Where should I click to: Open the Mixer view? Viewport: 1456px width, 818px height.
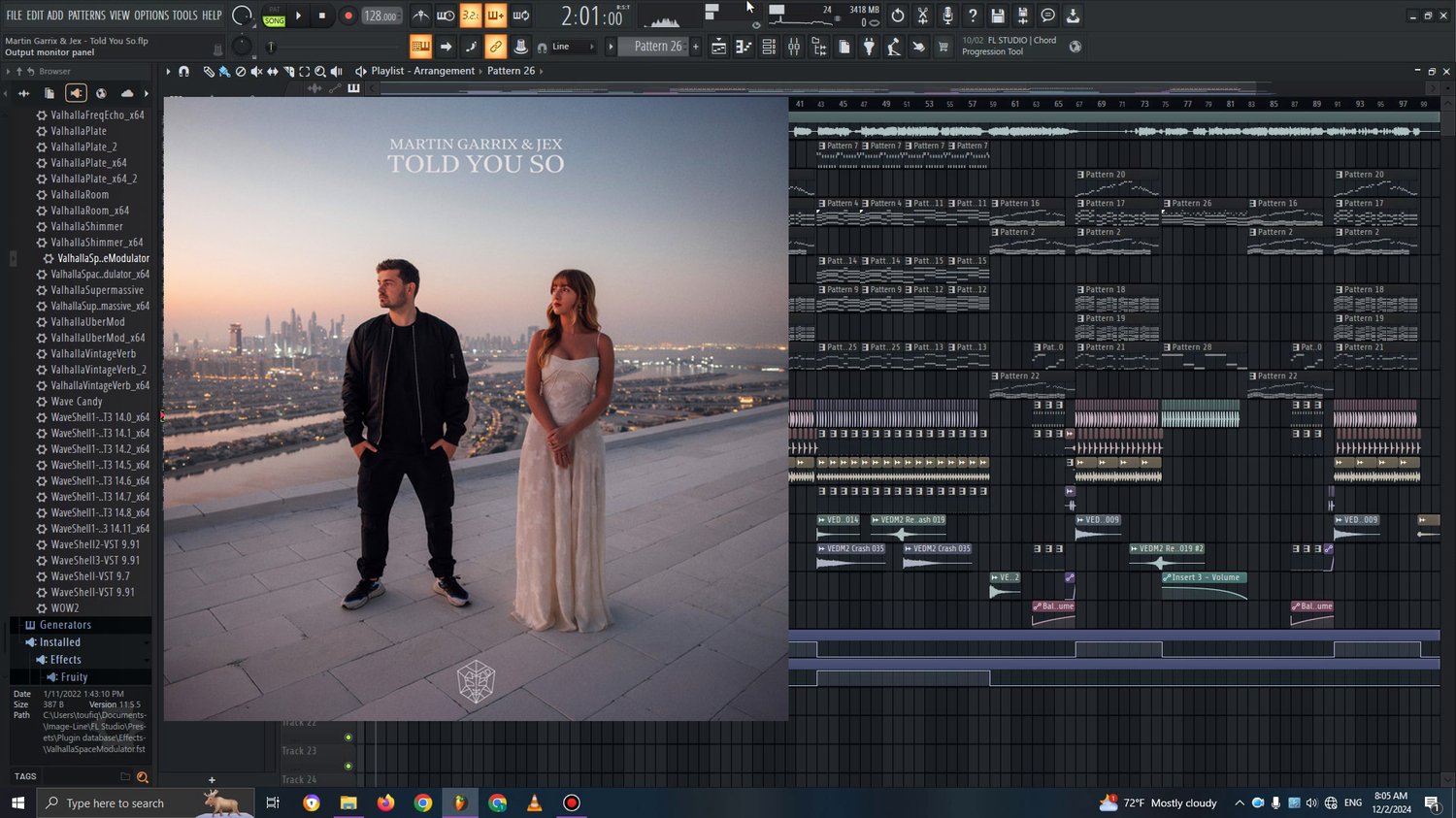pos(794,47)
